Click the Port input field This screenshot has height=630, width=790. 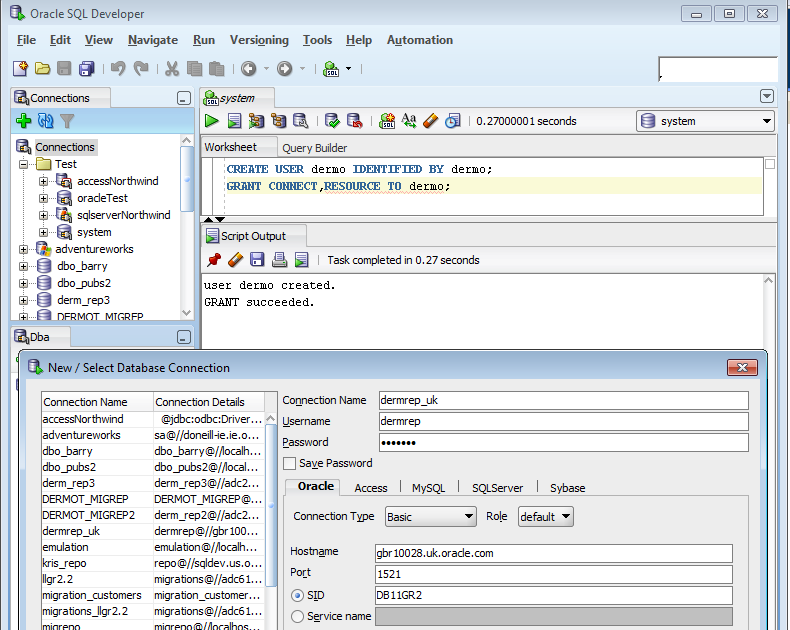553,575
